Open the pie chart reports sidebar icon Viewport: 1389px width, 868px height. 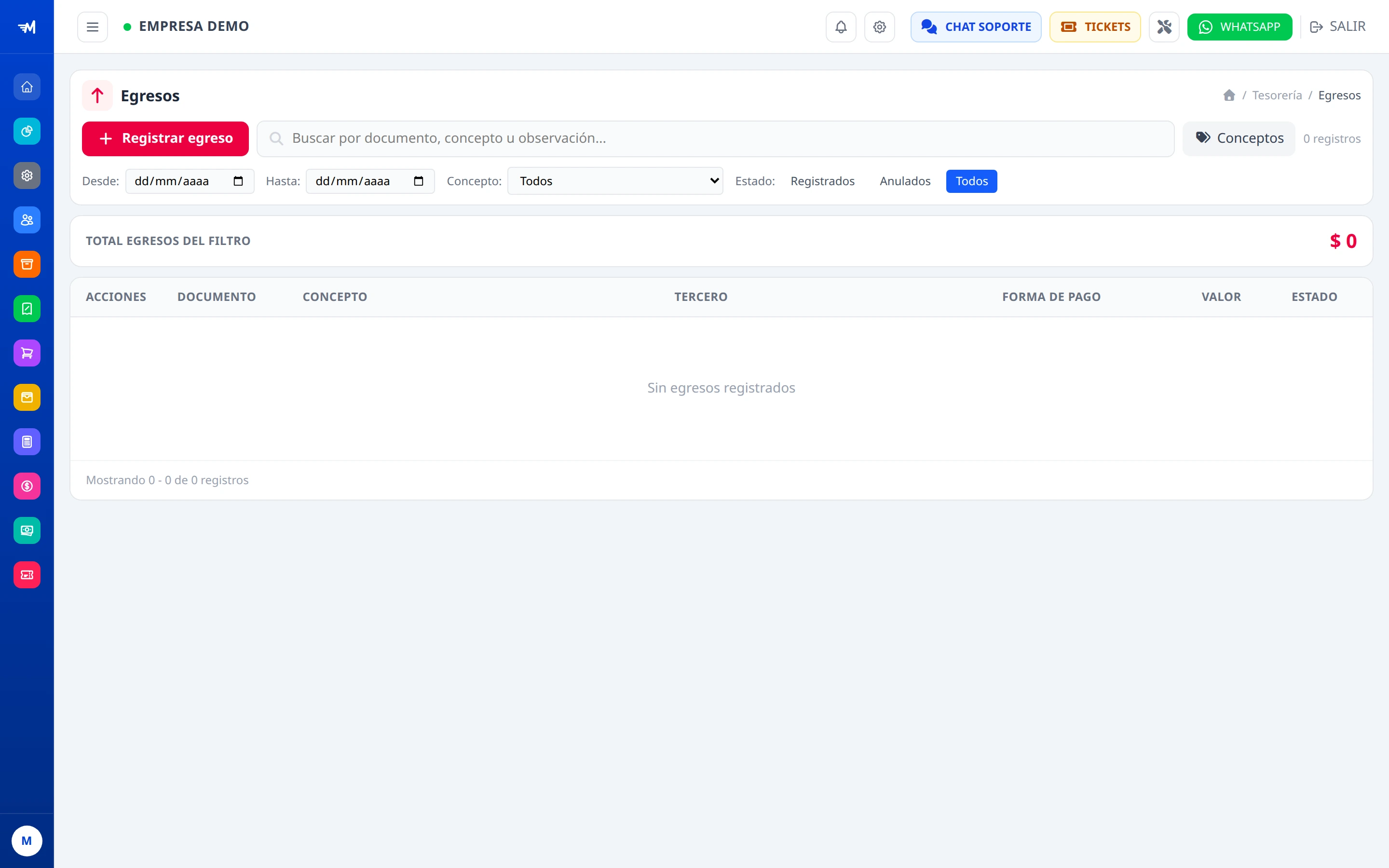point(27,132)
